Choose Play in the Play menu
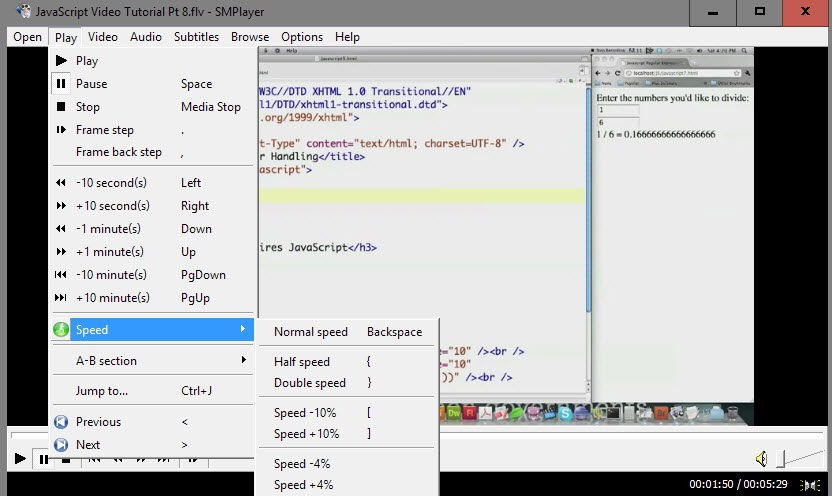The height and width of the screenshot is (496, 832). (153, 60)
